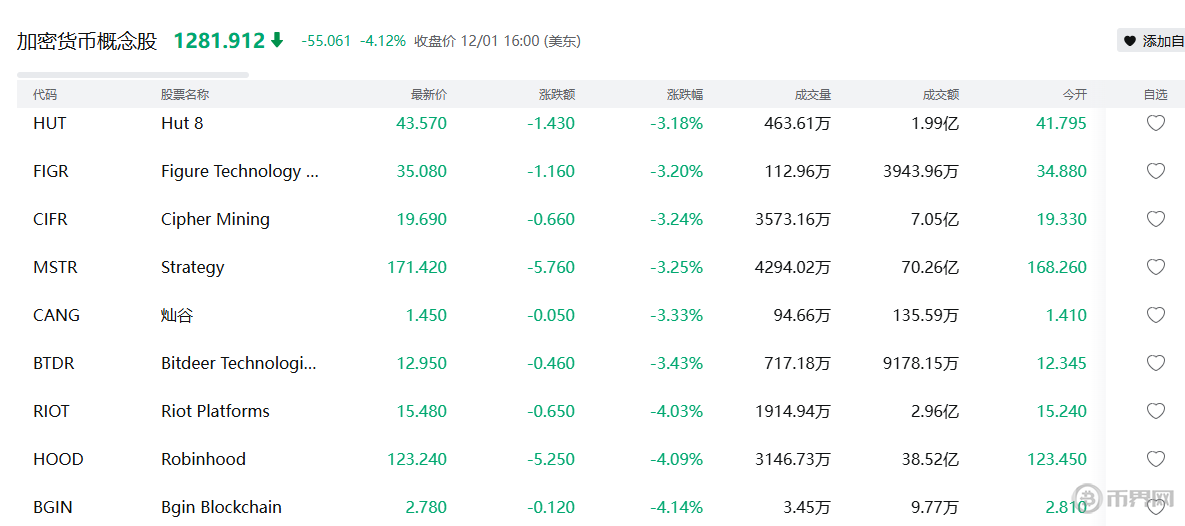This screenshot has width=1185, height=526.
Task: Add Cipher Mining to watchlist heart
Action: click(x=1155, y=220)
